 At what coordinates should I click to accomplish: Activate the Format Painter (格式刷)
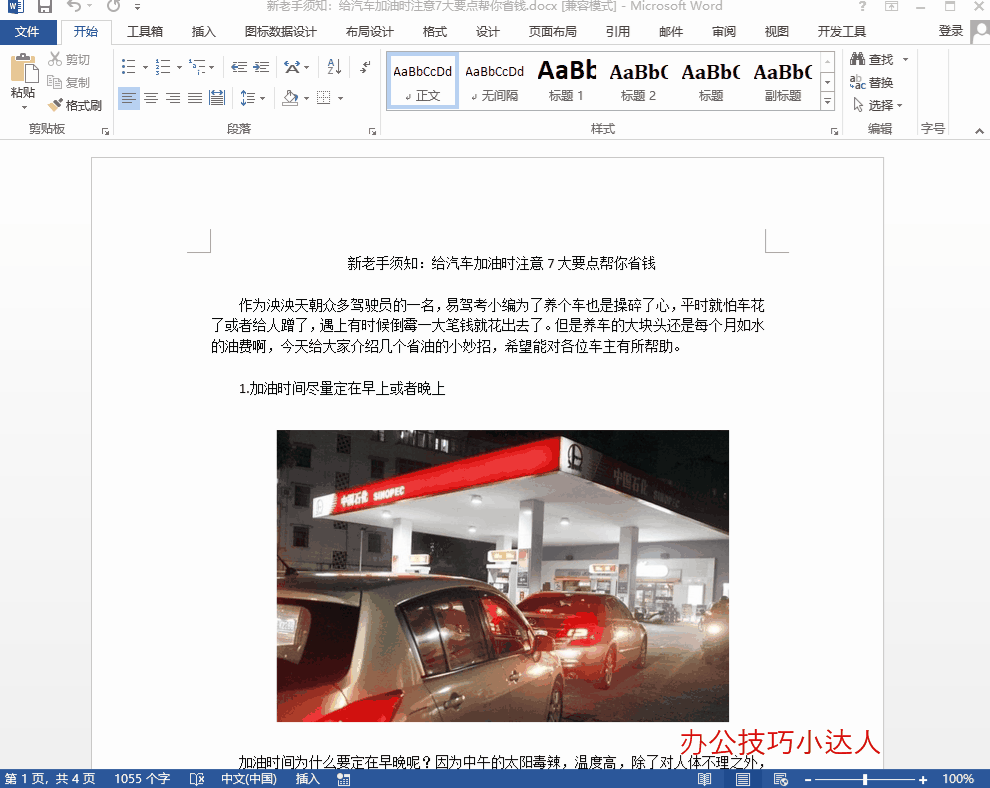click(x=75, y=105)
